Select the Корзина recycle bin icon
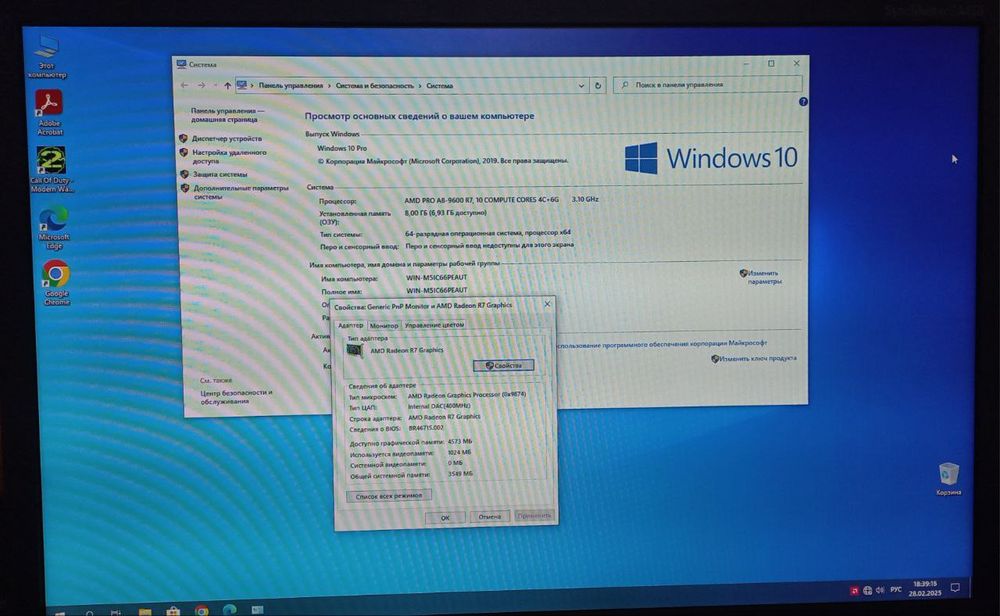Viewport: 1000px width, 616px height. pyautogui.click(x=948, y=479)
